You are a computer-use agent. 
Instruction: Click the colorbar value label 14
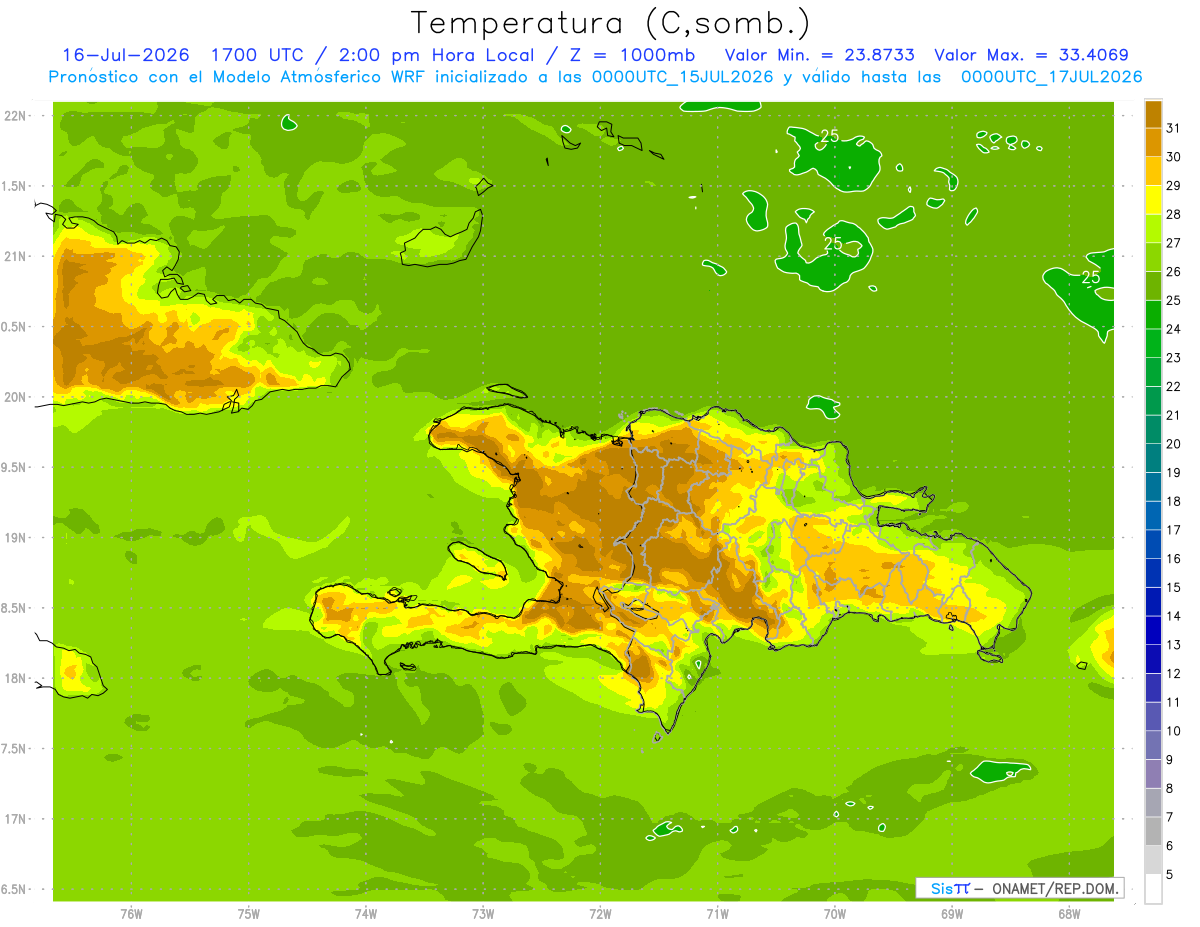point(1174,616)
